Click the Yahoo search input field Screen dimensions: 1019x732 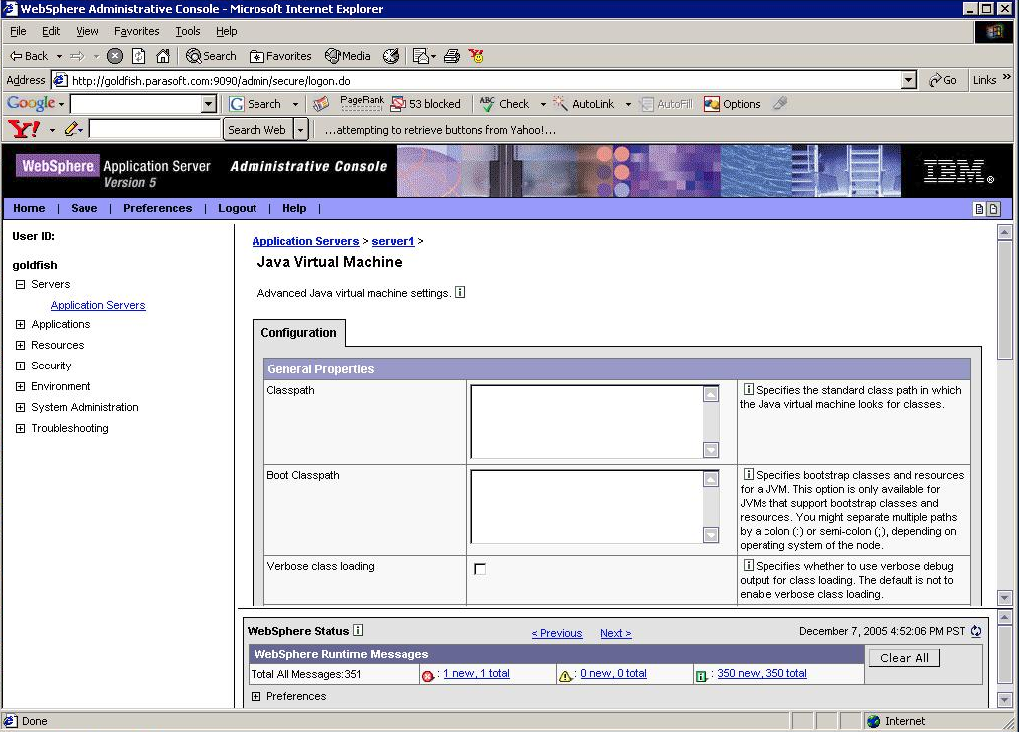point(155,129)
